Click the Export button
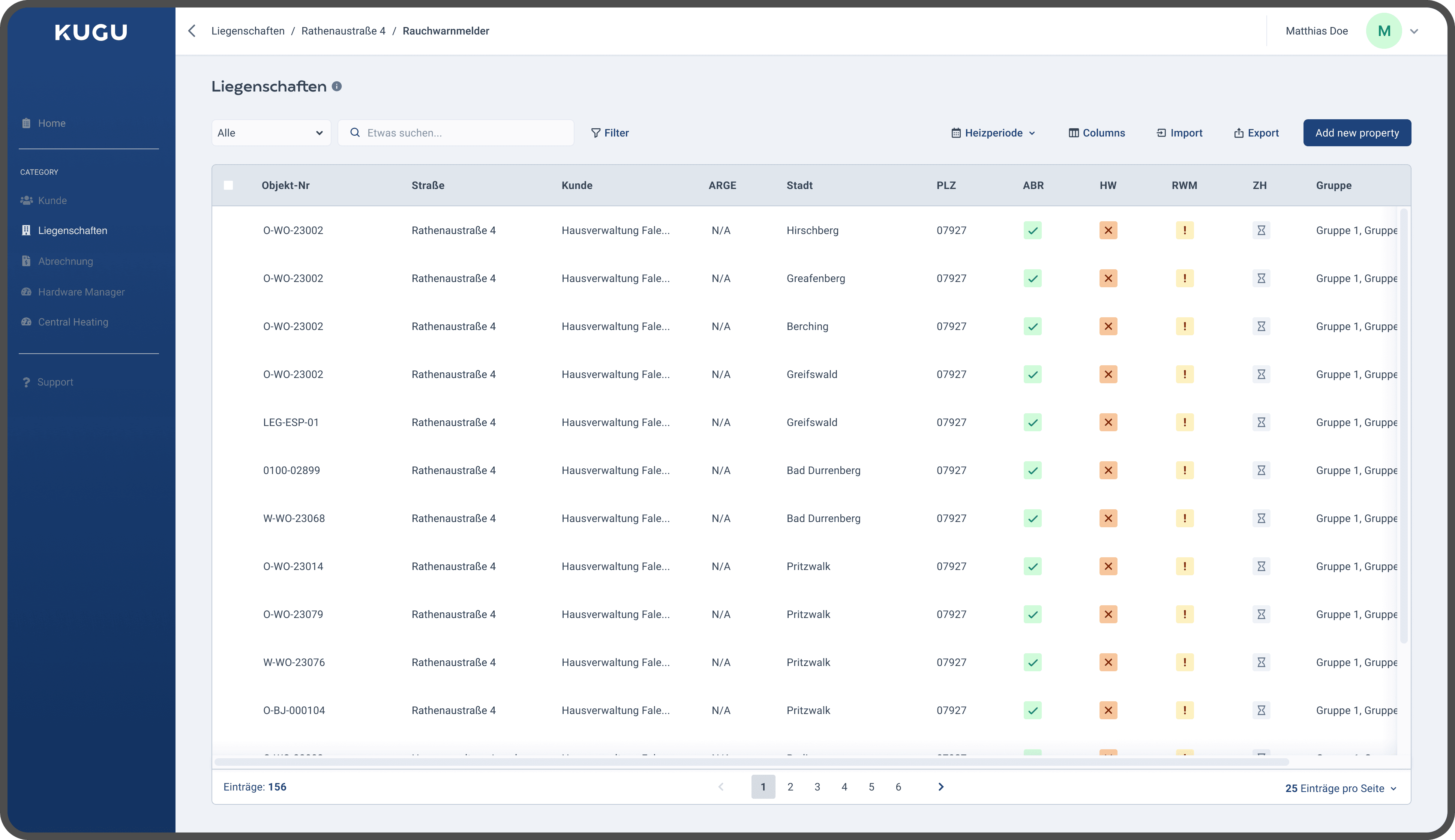1455x840 pixels. pyautogui.click(x=1256, y=133)
